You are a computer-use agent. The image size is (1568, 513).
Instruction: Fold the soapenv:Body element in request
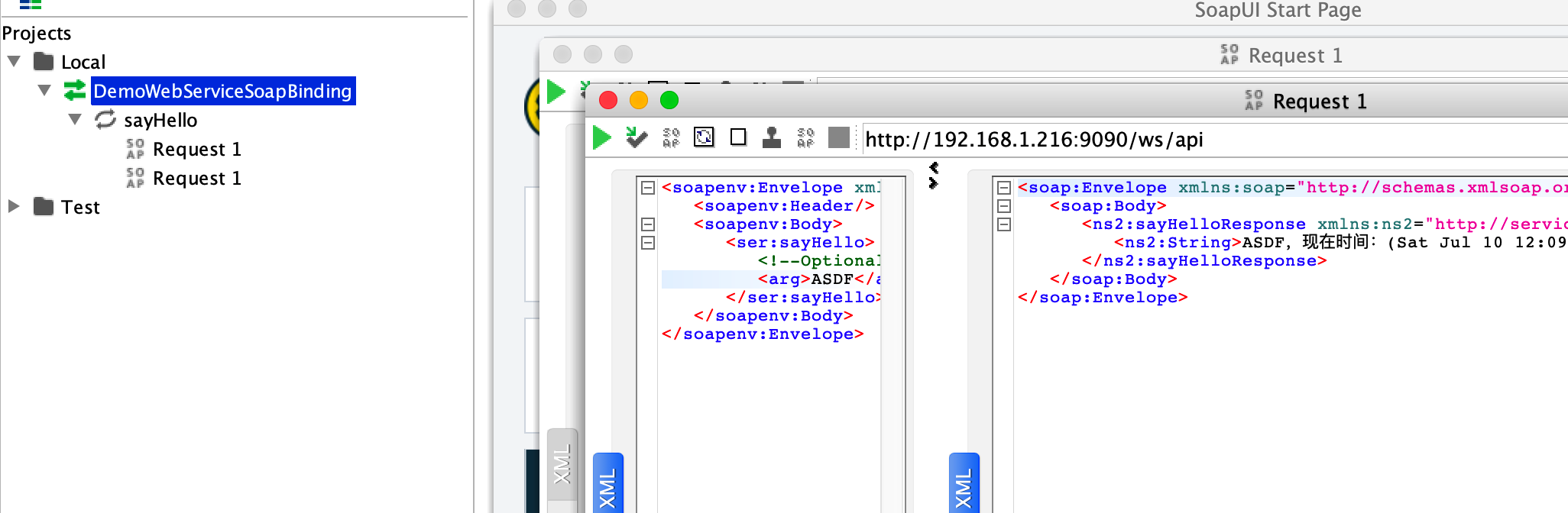click(x=648, y=224)
